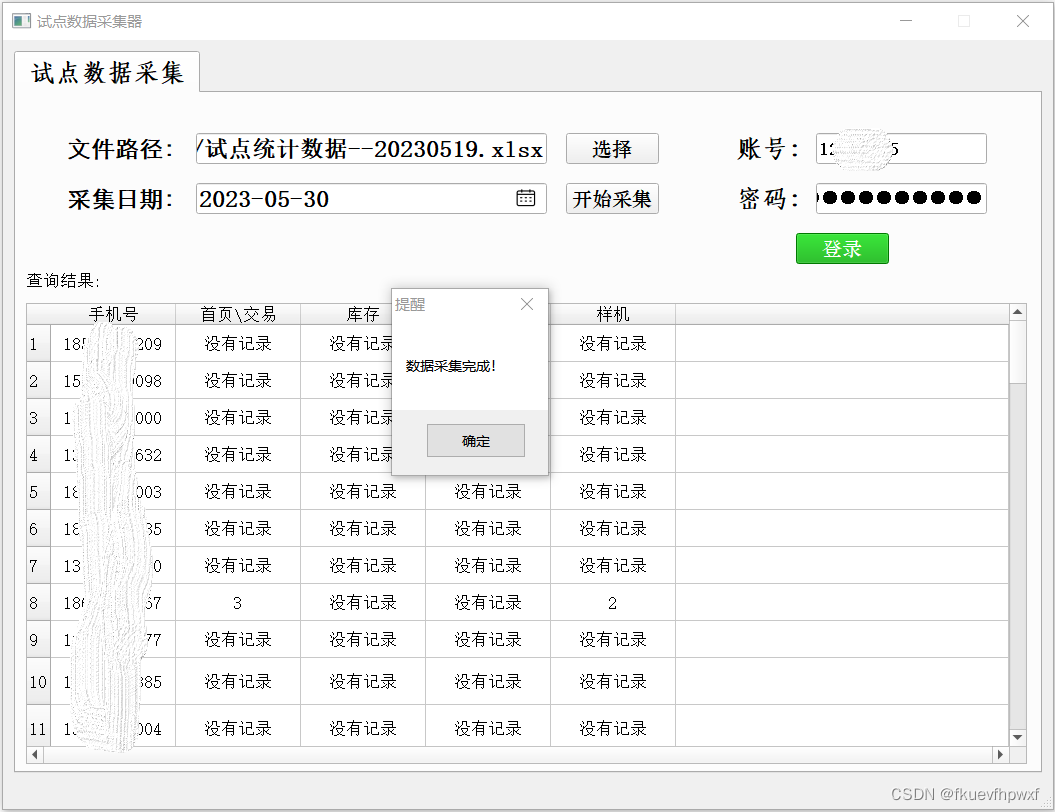1055x812 pixels.
Task: Click the 密码 password field
Action: [901, 198]
